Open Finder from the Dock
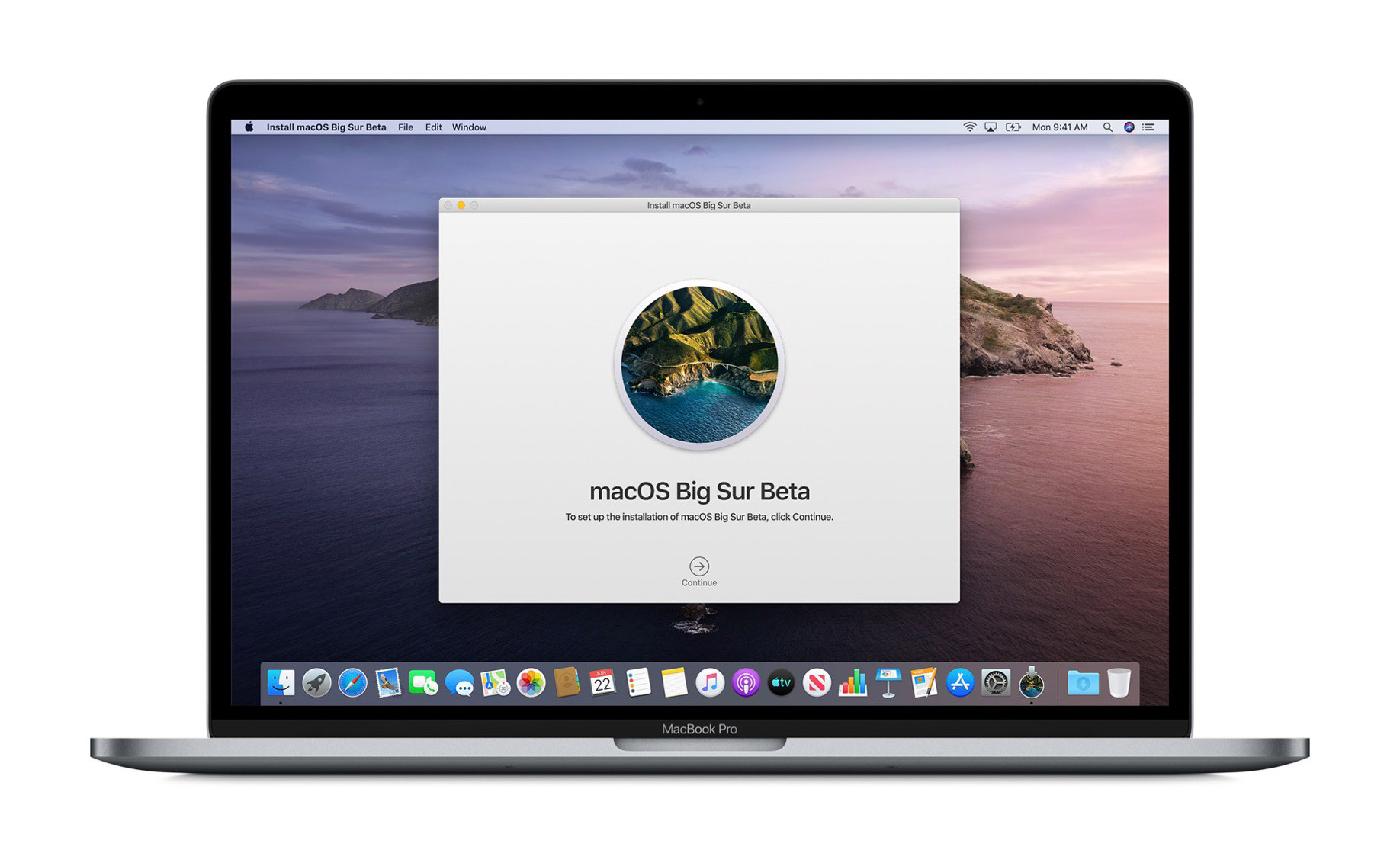This screenshot has width=1400, height=866. tap(281, 682)
